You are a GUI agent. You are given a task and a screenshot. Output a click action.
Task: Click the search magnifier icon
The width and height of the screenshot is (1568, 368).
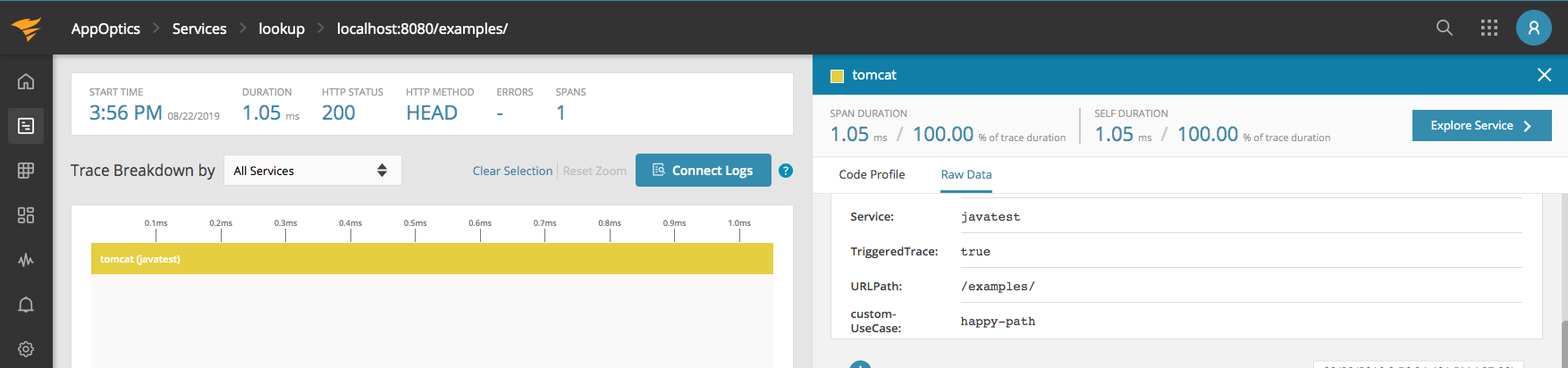click(x=1444, y=28)
